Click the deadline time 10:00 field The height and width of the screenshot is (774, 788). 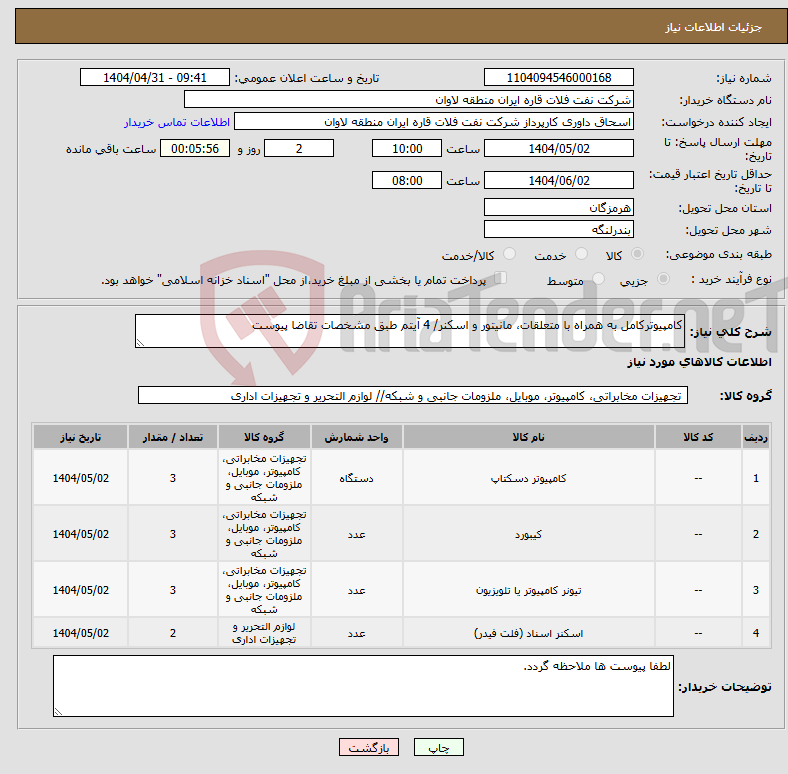coord(407,149)
